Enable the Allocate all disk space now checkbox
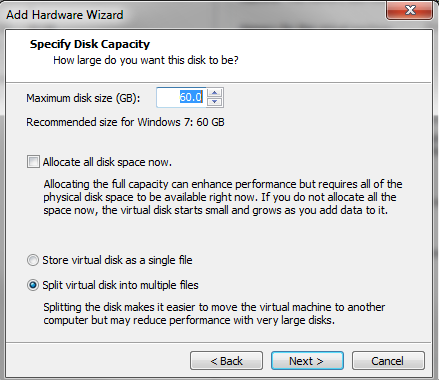Viewport: 439px width, 380px height. (33, 162)
